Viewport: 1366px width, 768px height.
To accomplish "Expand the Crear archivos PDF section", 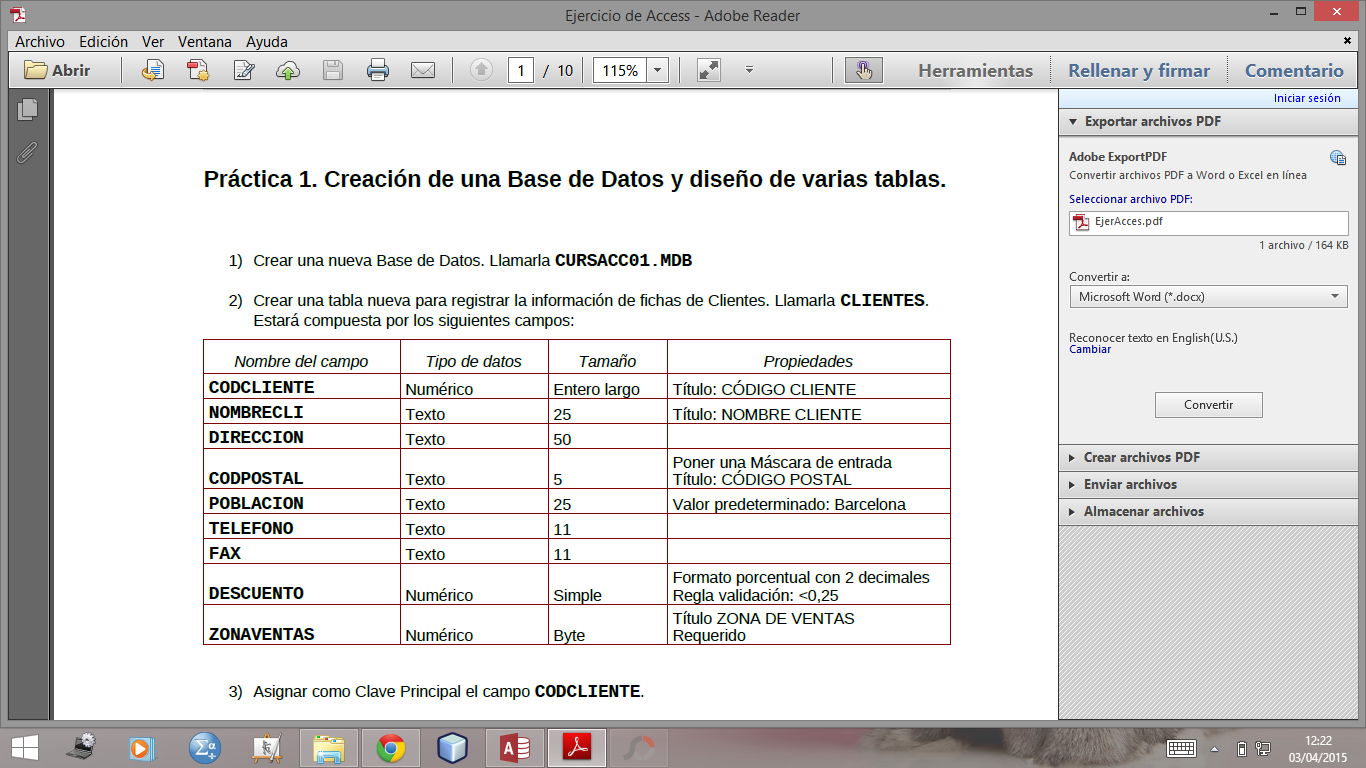I will point(1073,457).
